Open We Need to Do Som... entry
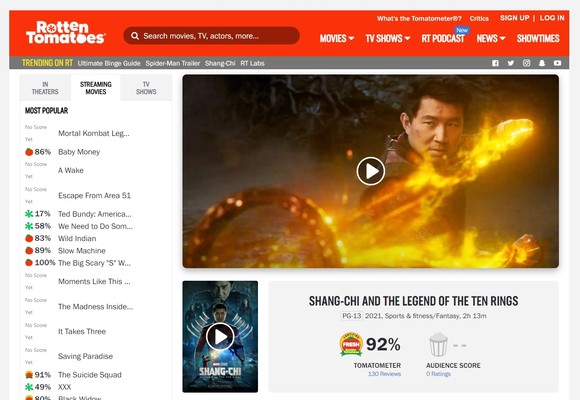This screenshot has height=400, width=580. (x=95, y=226)
